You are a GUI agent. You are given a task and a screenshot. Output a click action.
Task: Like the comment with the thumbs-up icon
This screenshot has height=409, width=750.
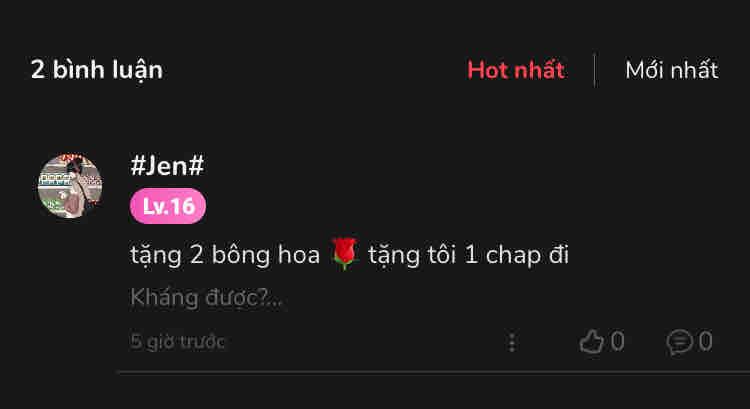(x=591, y=342)
